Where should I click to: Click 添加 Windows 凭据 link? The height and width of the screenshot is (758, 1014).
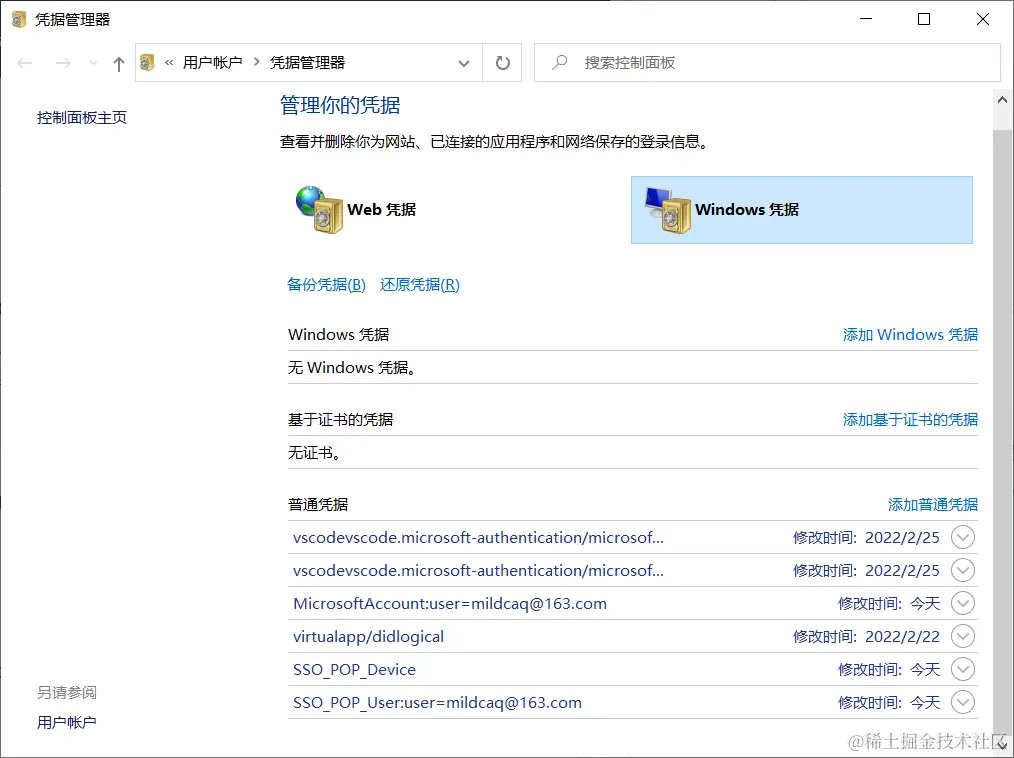(x=909, y=335)
